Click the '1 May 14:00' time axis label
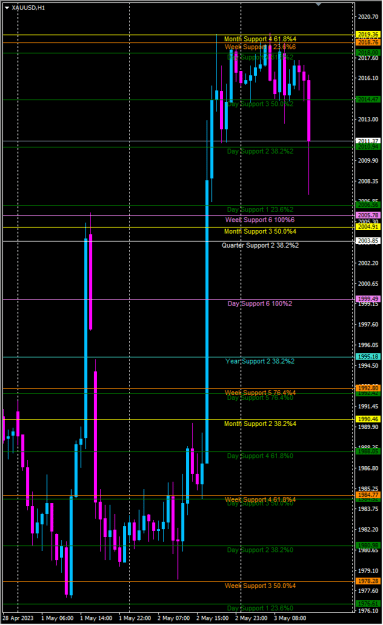The height and width of the screenshot is (625, 383). tap(96, 618)
